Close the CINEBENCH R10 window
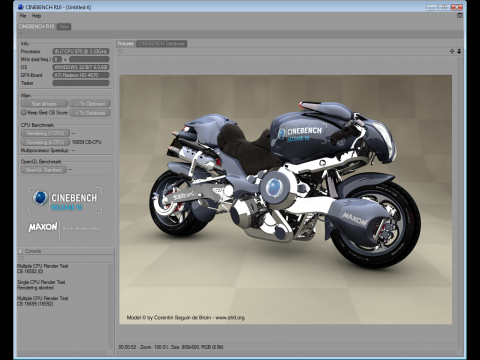480x360 pixels. [x=457, y=7]
